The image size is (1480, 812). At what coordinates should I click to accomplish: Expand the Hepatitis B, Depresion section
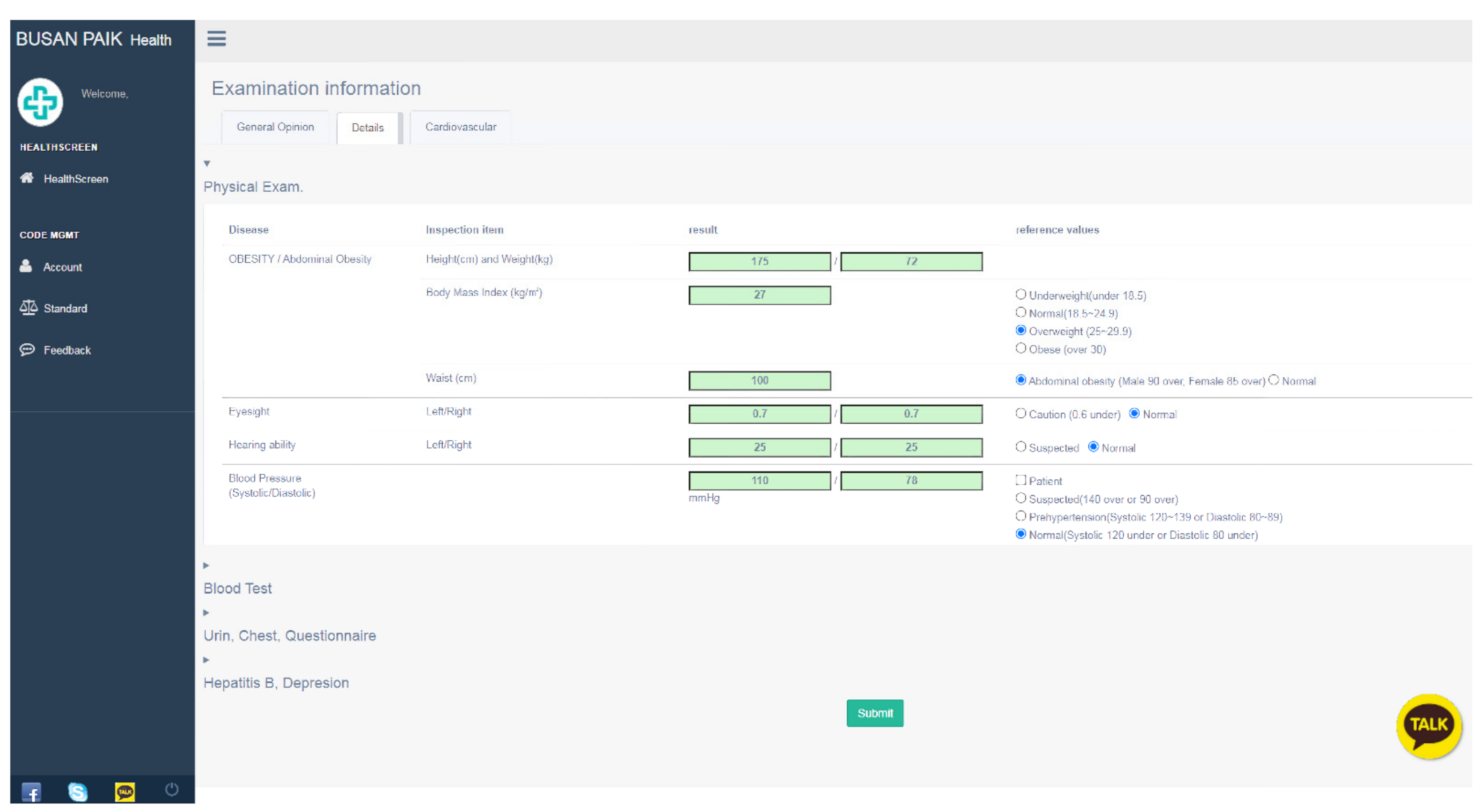coord(207,660)
